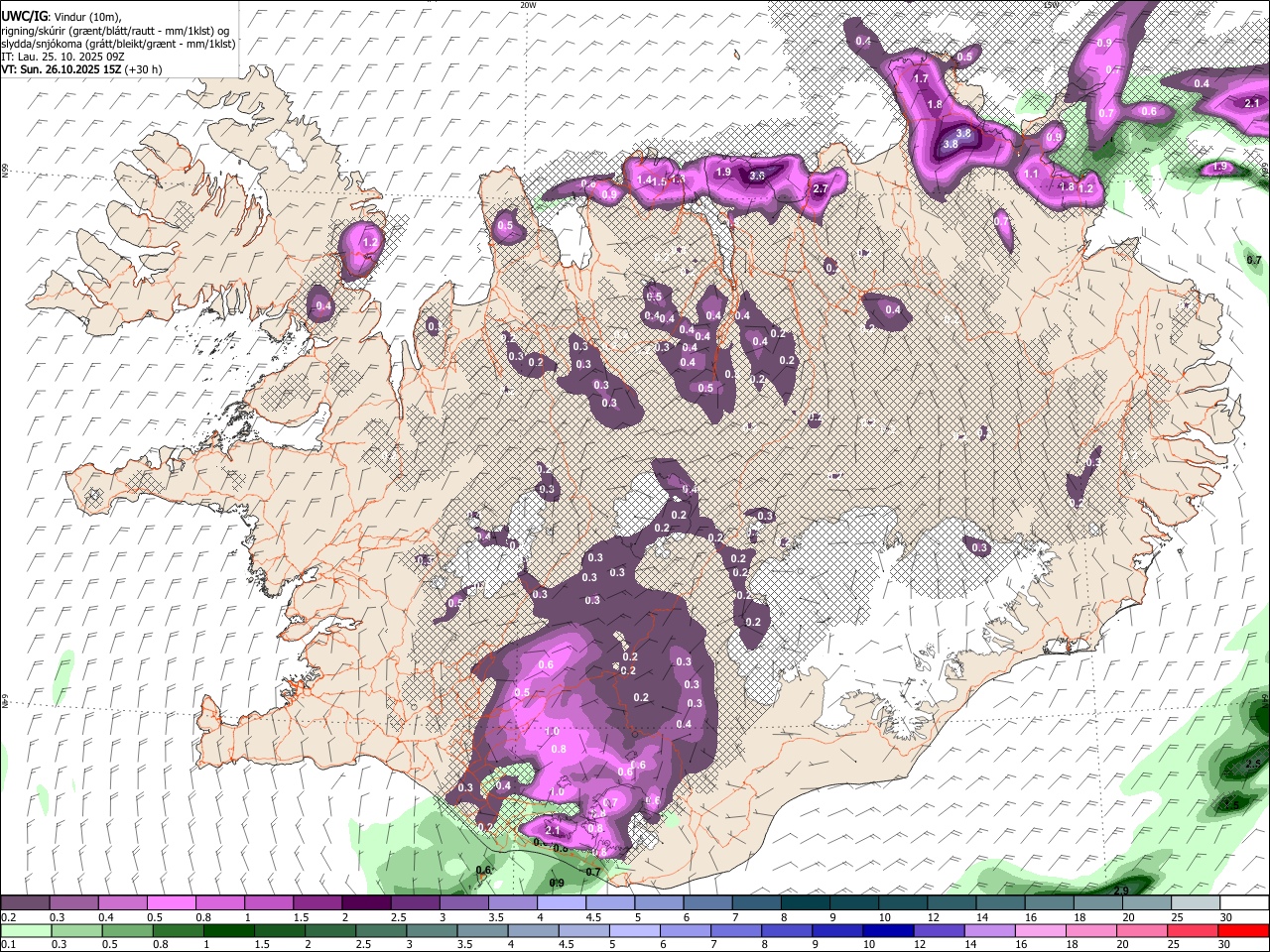Viewport: 1270px width, 952px height.
Task: Click the '0.2' label in the upper legend
Action: [8, 917]
